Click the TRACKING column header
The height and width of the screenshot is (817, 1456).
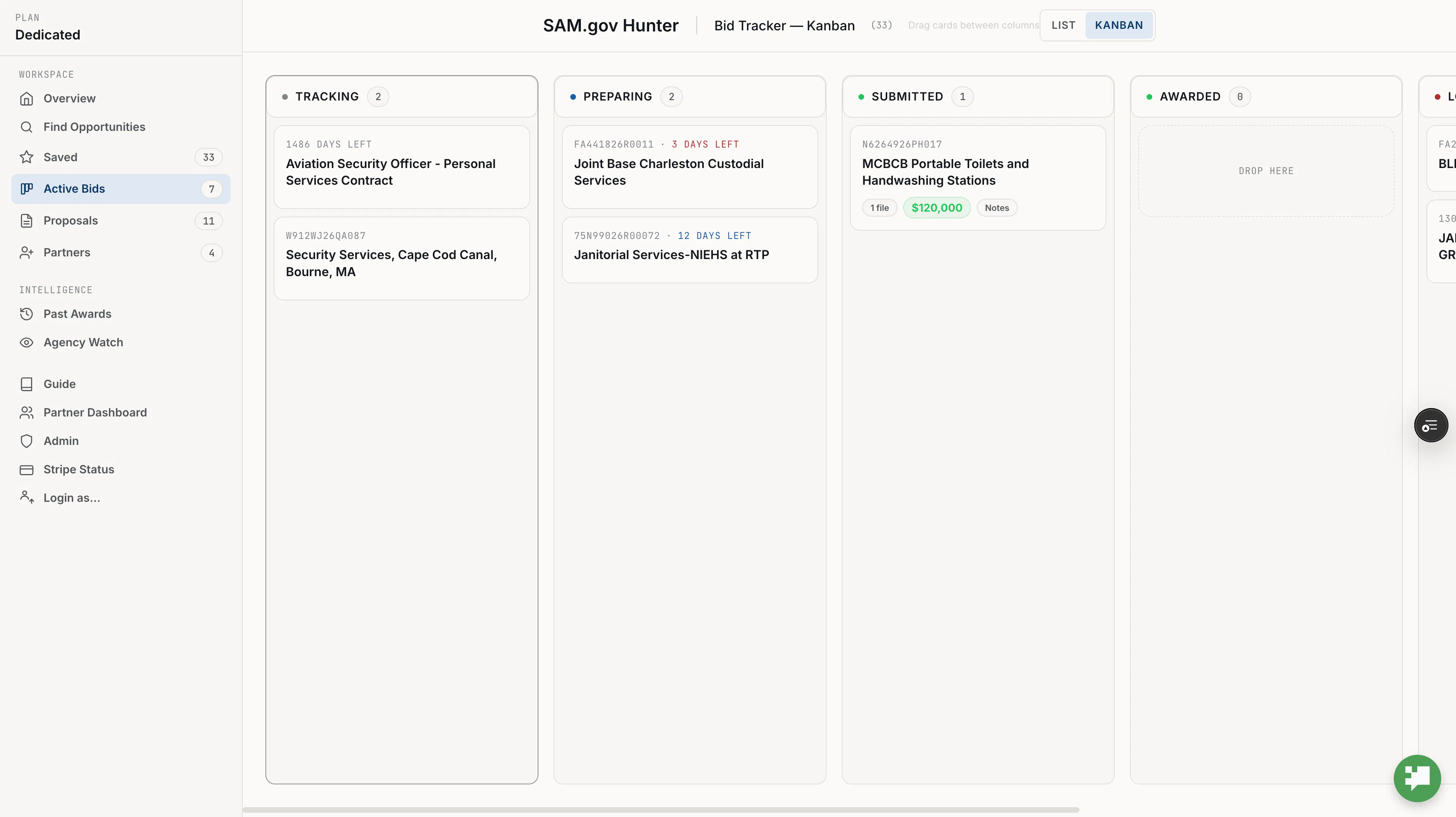click(x=402, y=97)
